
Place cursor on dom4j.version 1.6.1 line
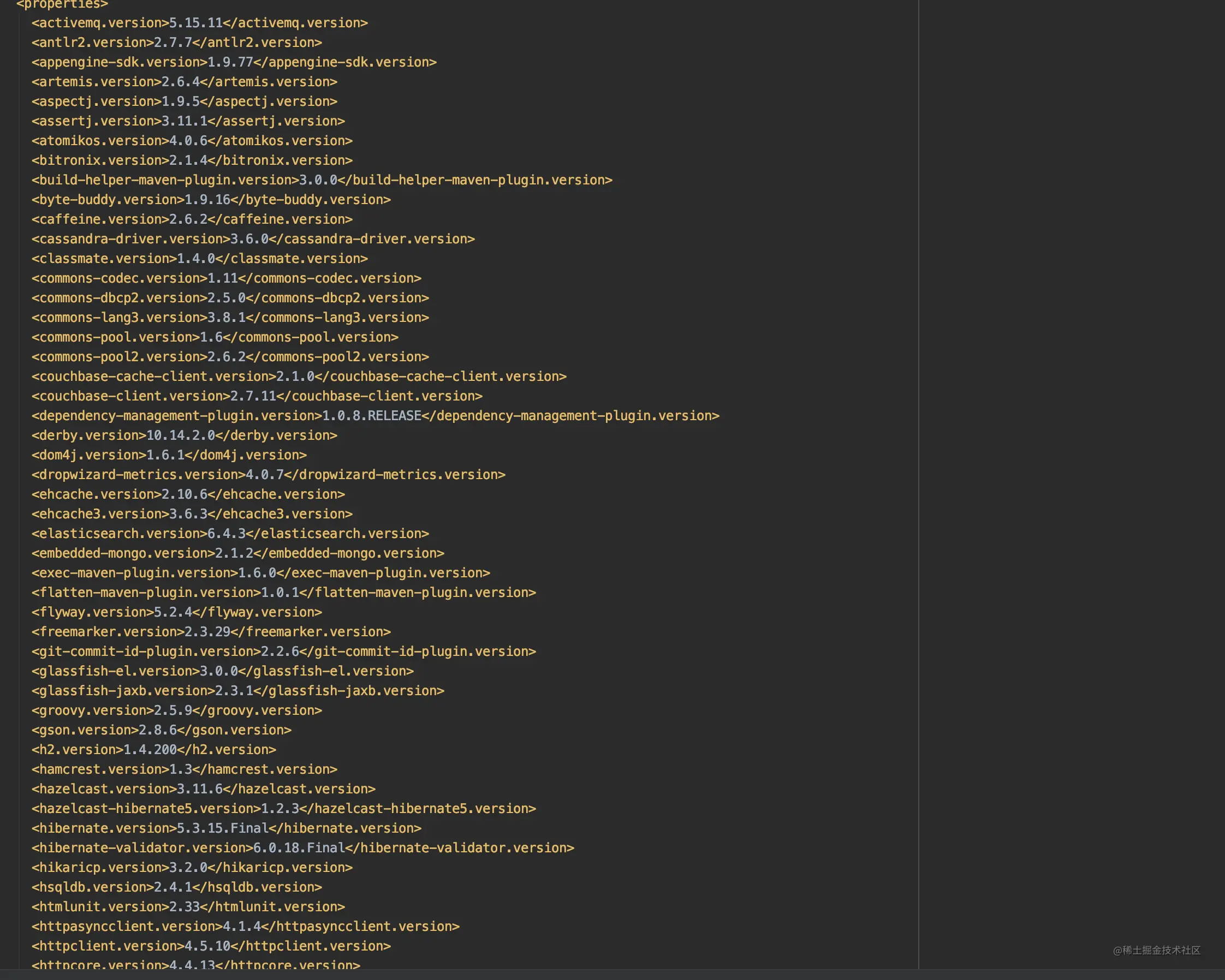tap(169, 455)
